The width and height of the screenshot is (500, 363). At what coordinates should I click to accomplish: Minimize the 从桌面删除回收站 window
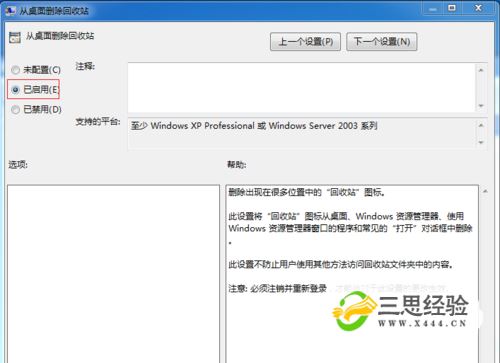pyautogui.click(x=433, y=8)
